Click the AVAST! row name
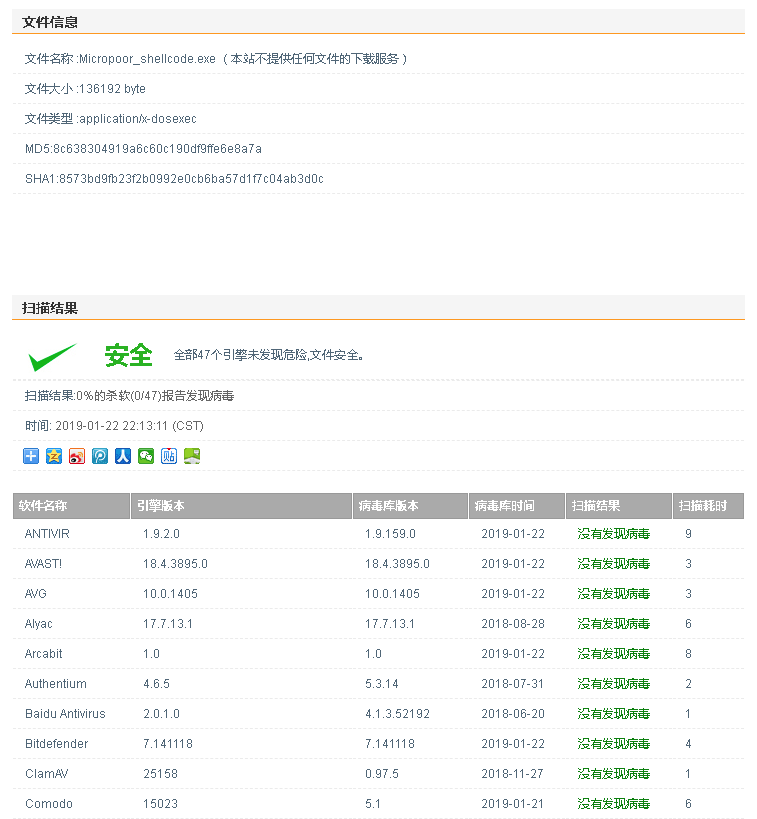 (43, 564)
